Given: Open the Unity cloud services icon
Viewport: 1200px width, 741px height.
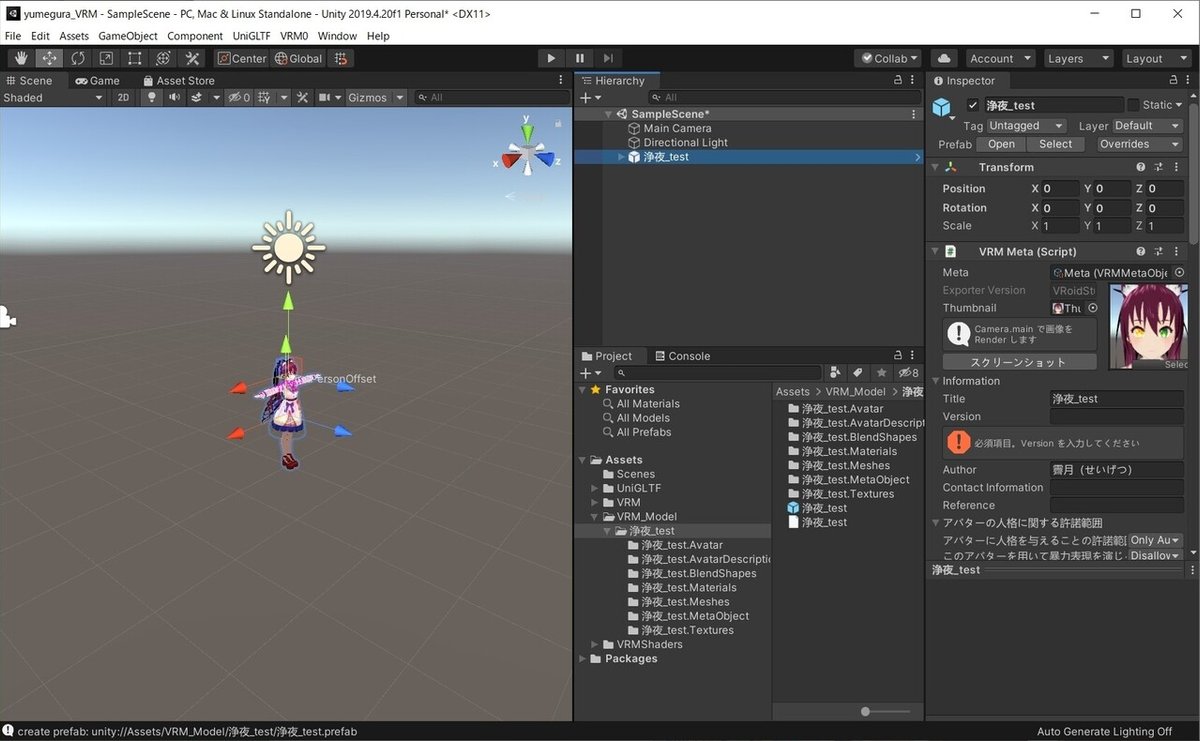Looking at the screenshot, I should pyautogui.click(x=944, y=58).
